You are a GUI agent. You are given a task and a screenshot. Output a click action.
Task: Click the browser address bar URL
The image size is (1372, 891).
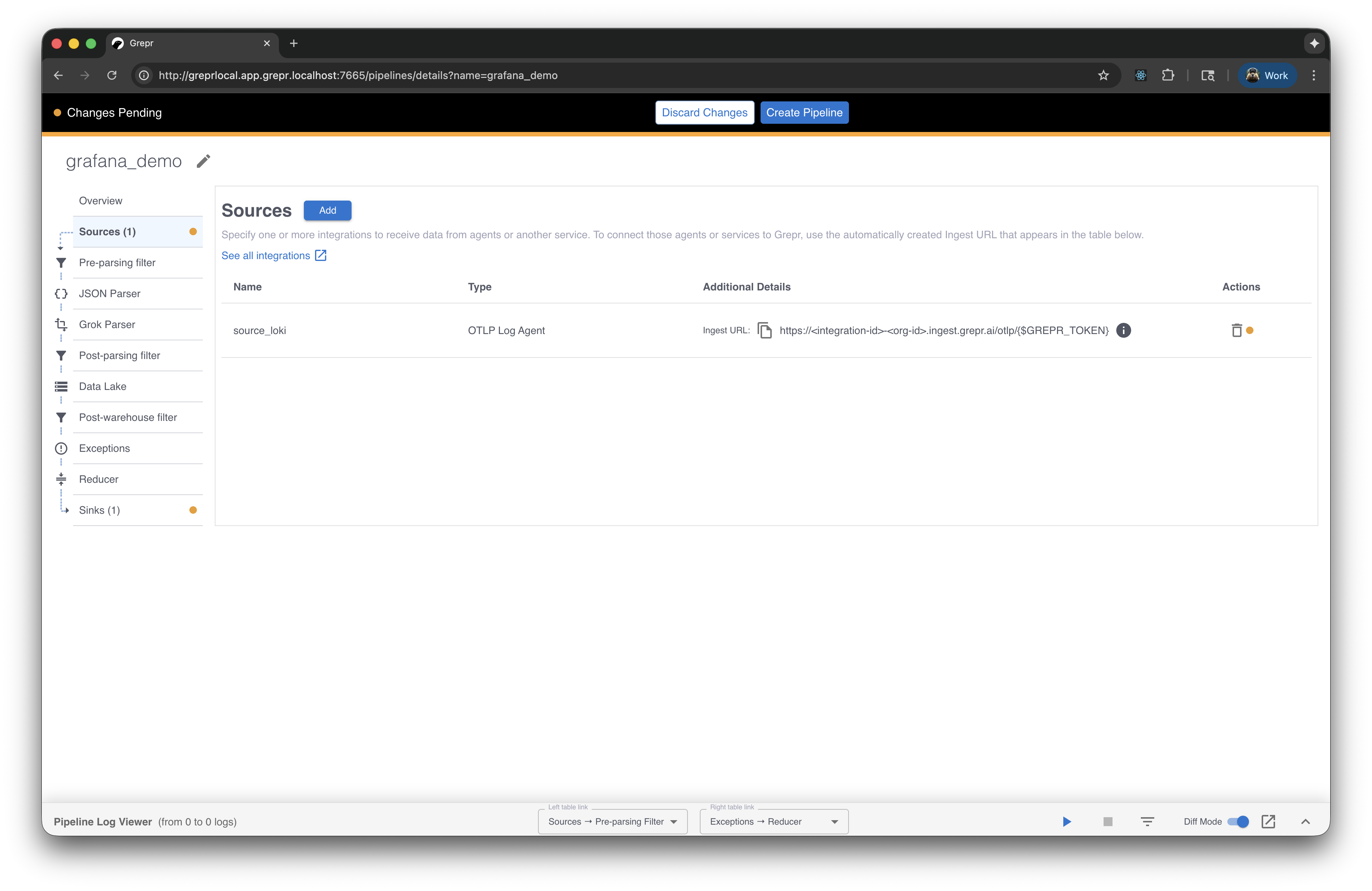click(x=358, y=76)
